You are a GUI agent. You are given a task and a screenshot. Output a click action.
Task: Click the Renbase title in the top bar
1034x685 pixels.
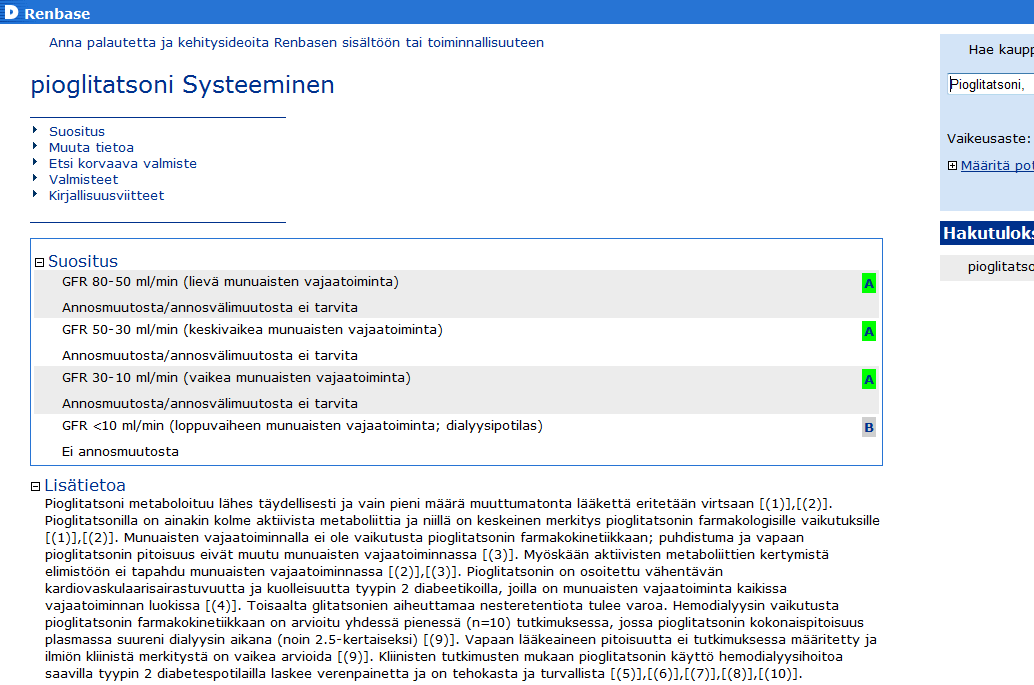click(x=57, y=13)
